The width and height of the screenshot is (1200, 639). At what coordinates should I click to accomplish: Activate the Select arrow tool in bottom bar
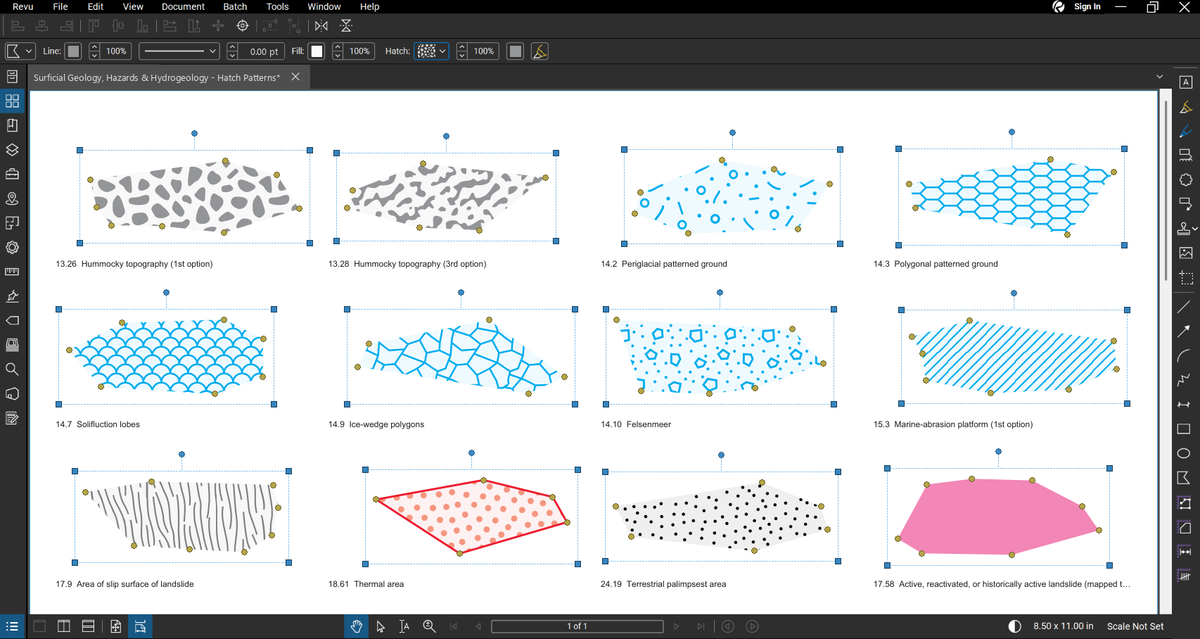[x=380, y=626]
